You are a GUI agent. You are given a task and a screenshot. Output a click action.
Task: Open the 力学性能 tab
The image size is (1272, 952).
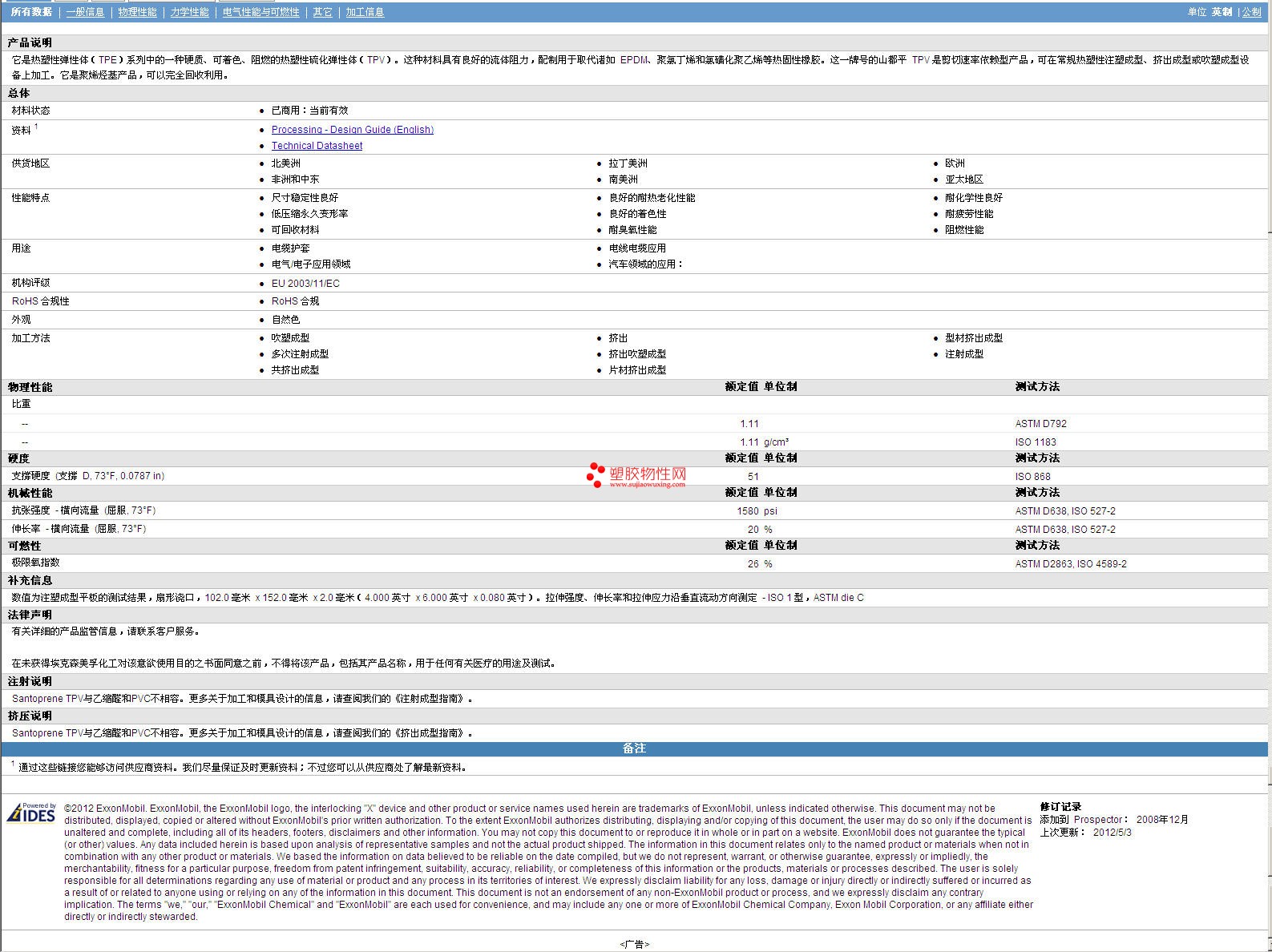pos(189,12)
